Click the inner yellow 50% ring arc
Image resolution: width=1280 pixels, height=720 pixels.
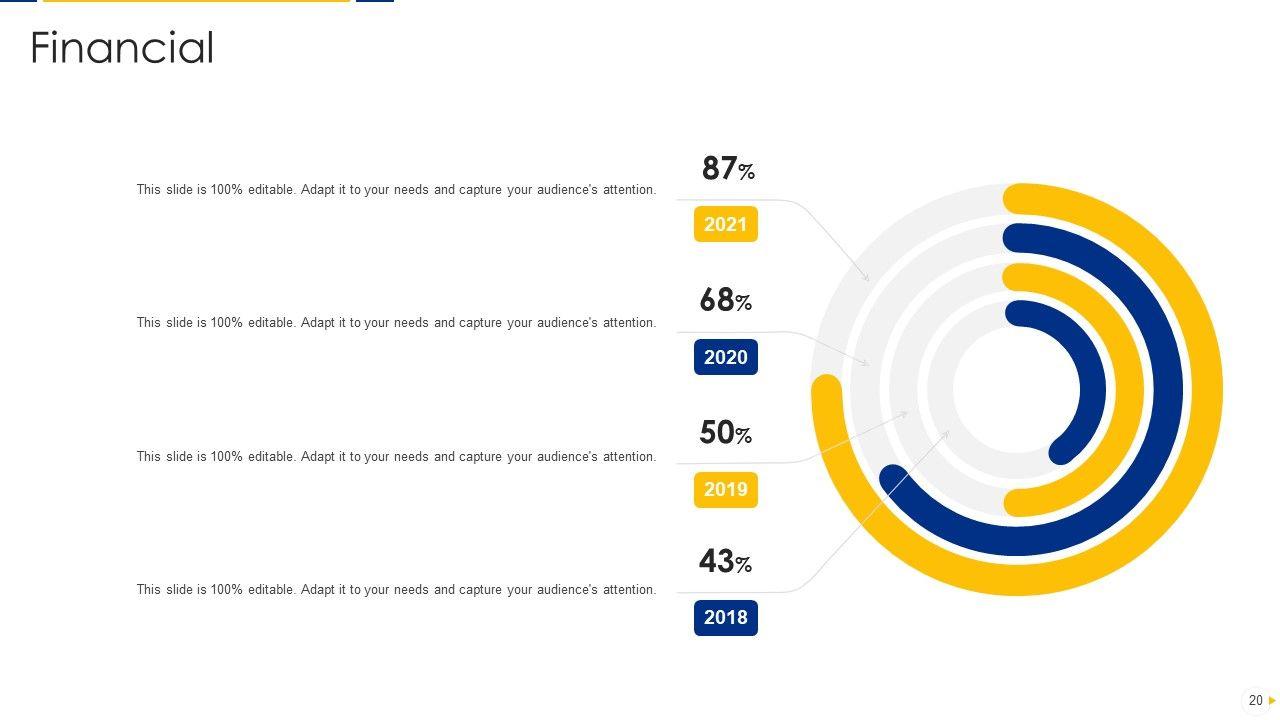coord(1128,390)
